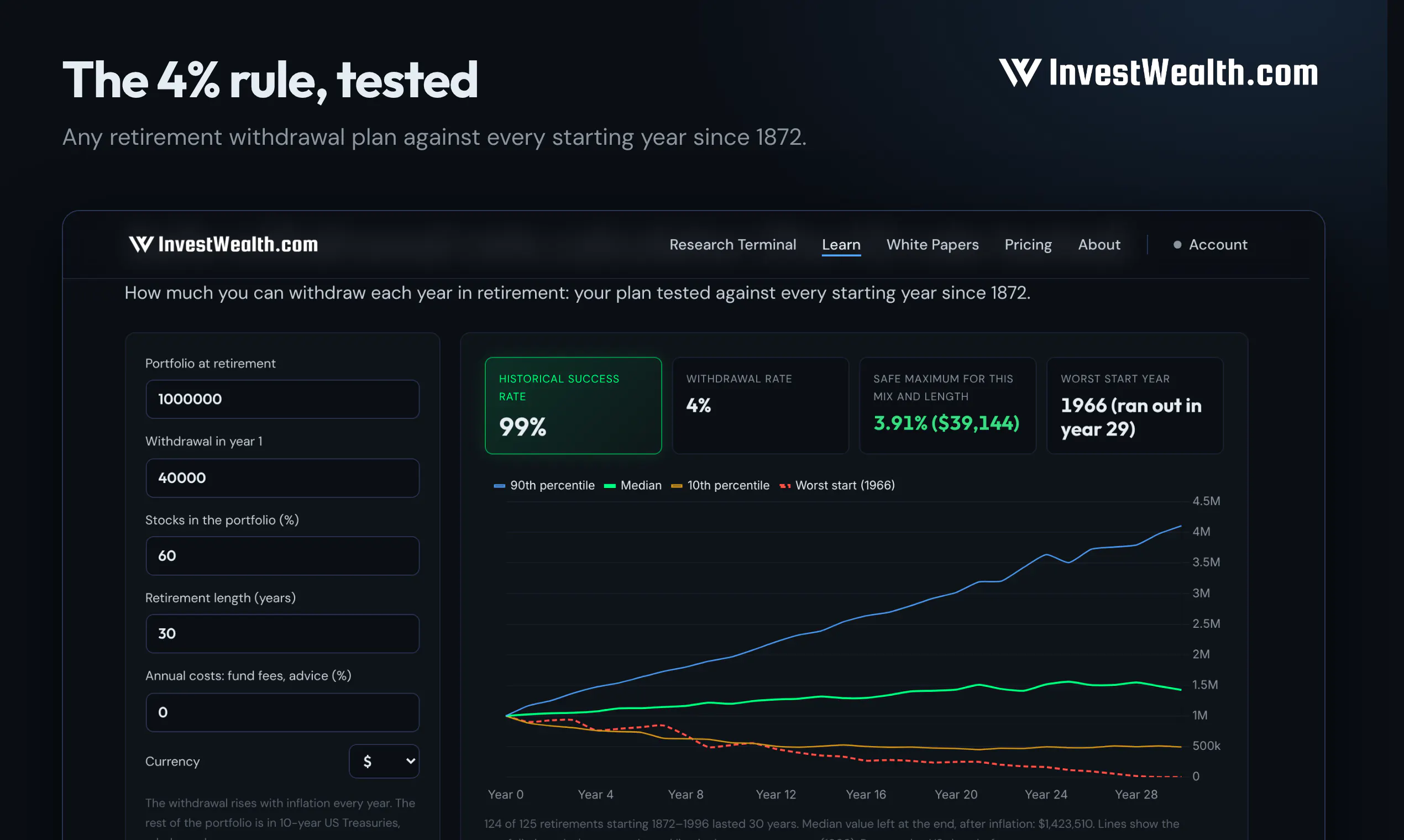This screenshot has height=840, width=1404.
Task: Toggle the Worst start (1966) legend entry
Action: point(837,485)
